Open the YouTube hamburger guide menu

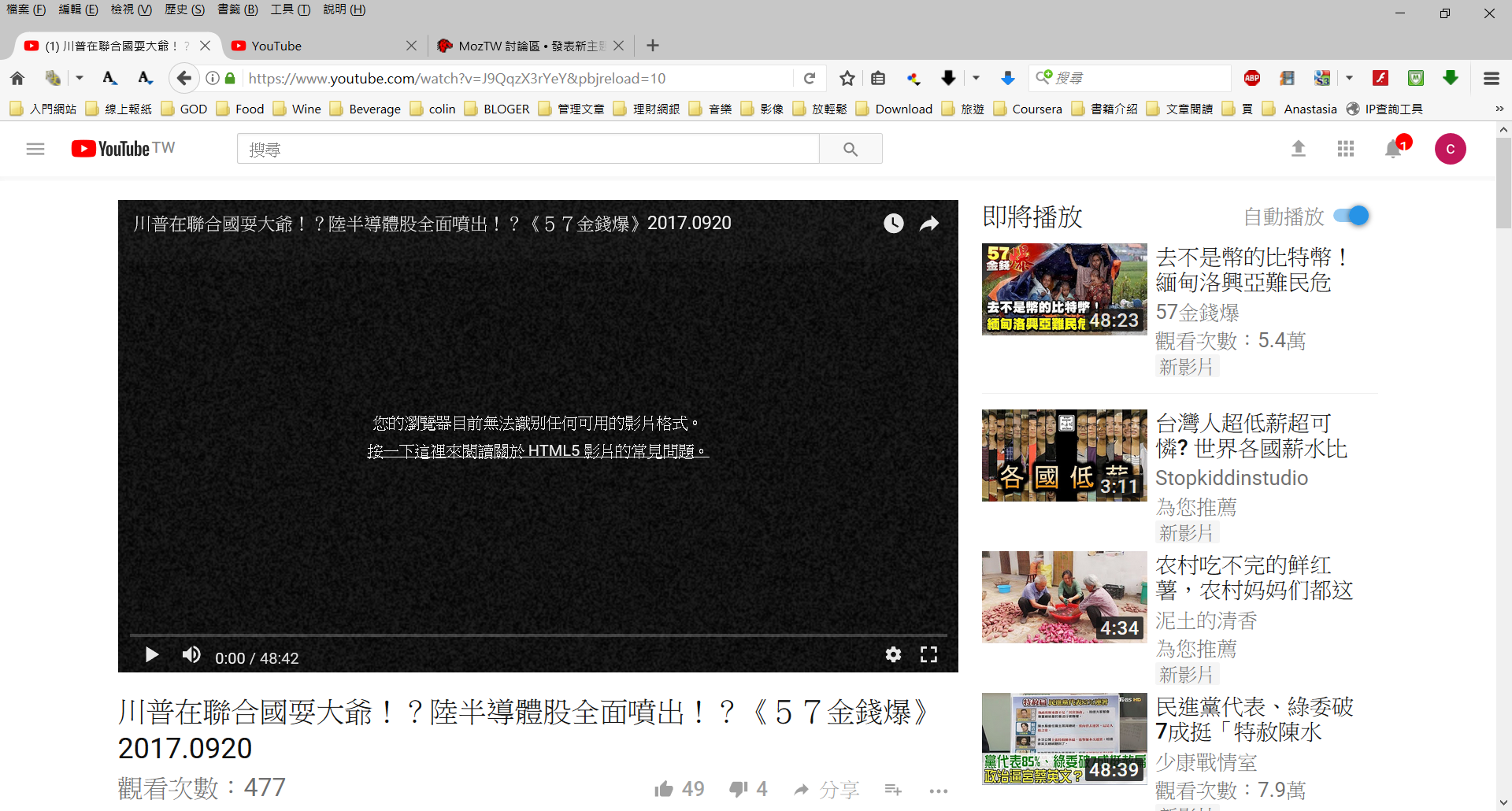pos(35,149)
